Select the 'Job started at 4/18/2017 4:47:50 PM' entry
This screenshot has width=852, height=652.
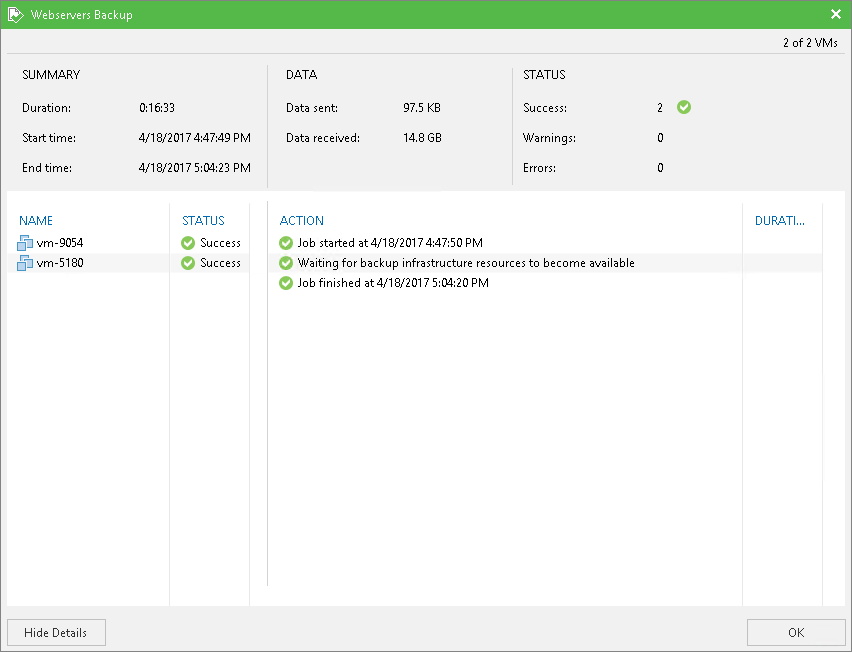pyautogui.click(x=390, y=243)
